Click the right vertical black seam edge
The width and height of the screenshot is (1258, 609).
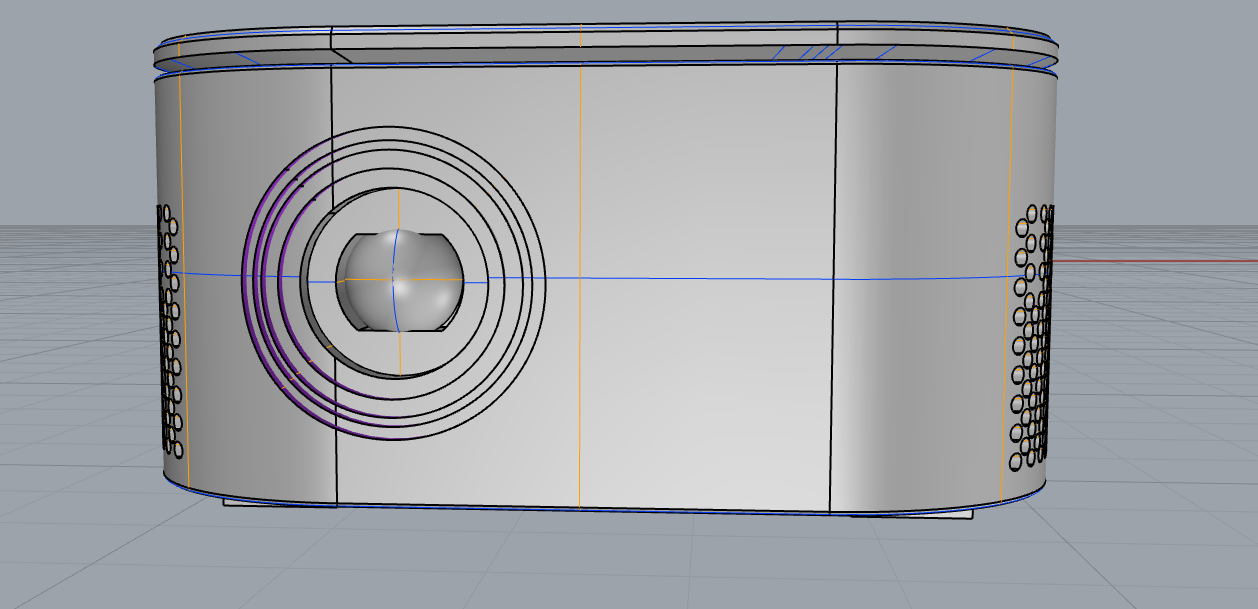coord(836,200)
